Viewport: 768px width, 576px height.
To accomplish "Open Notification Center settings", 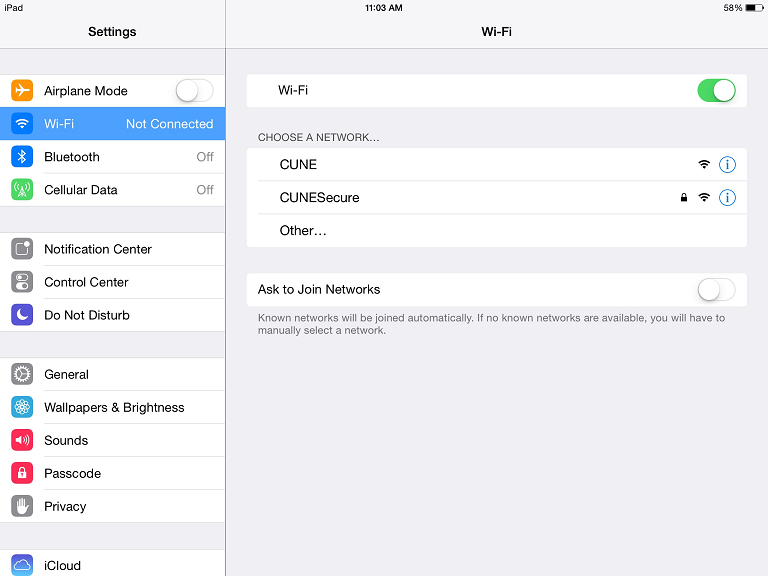I will [x=113, y=249].
